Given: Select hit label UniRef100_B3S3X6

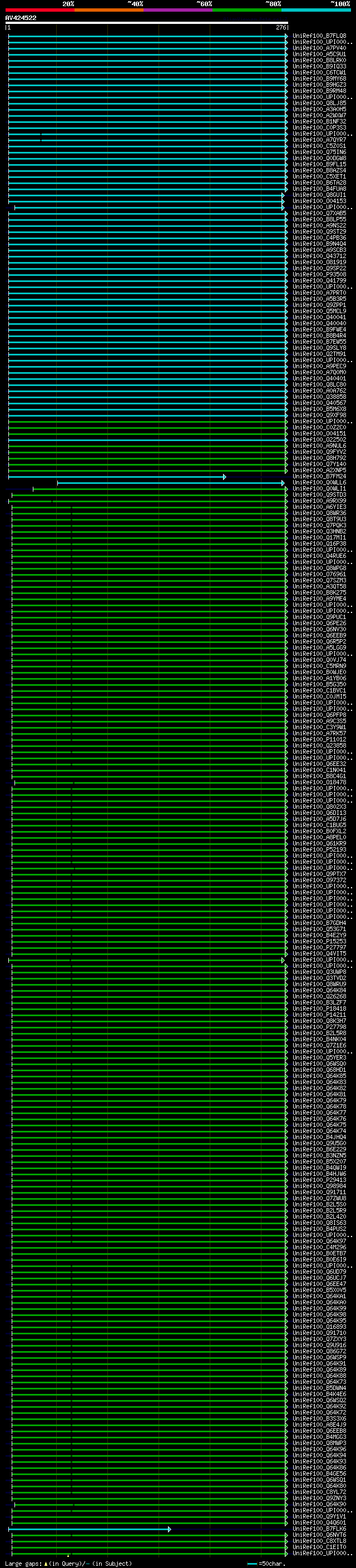Looking at the screenshot, I should 319,1418.
